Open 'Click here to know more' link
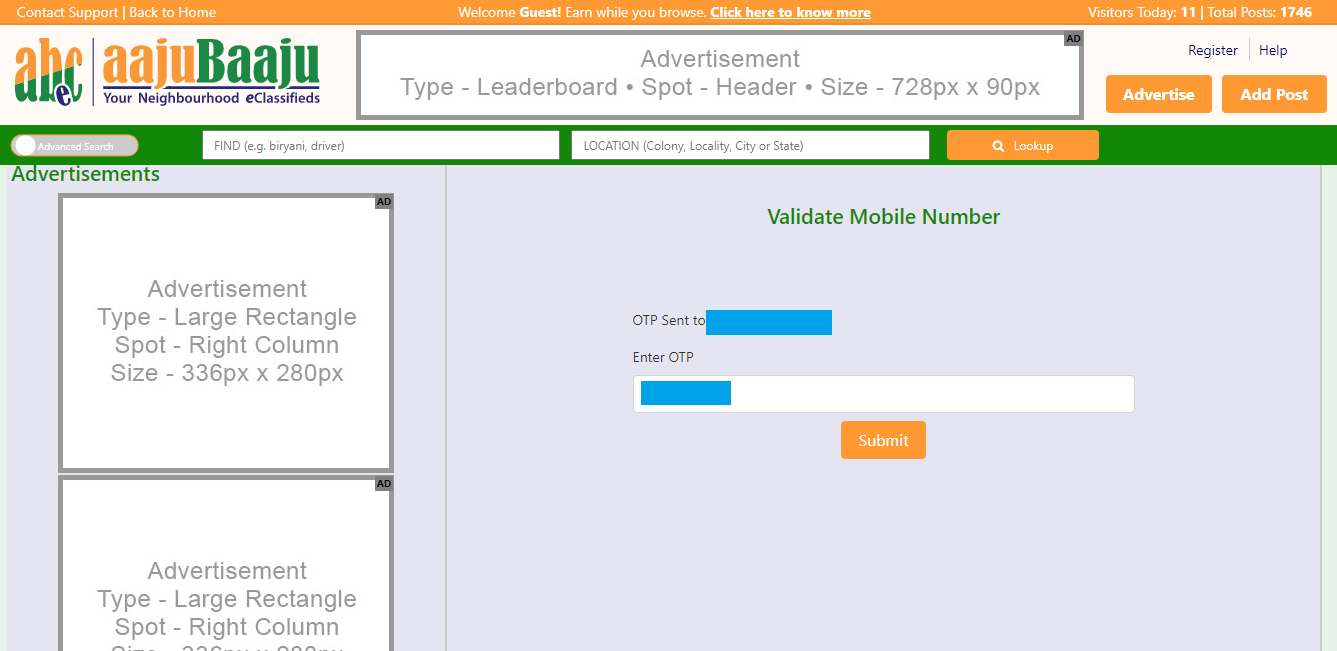The image size is (1337, 651). [790, 12]
